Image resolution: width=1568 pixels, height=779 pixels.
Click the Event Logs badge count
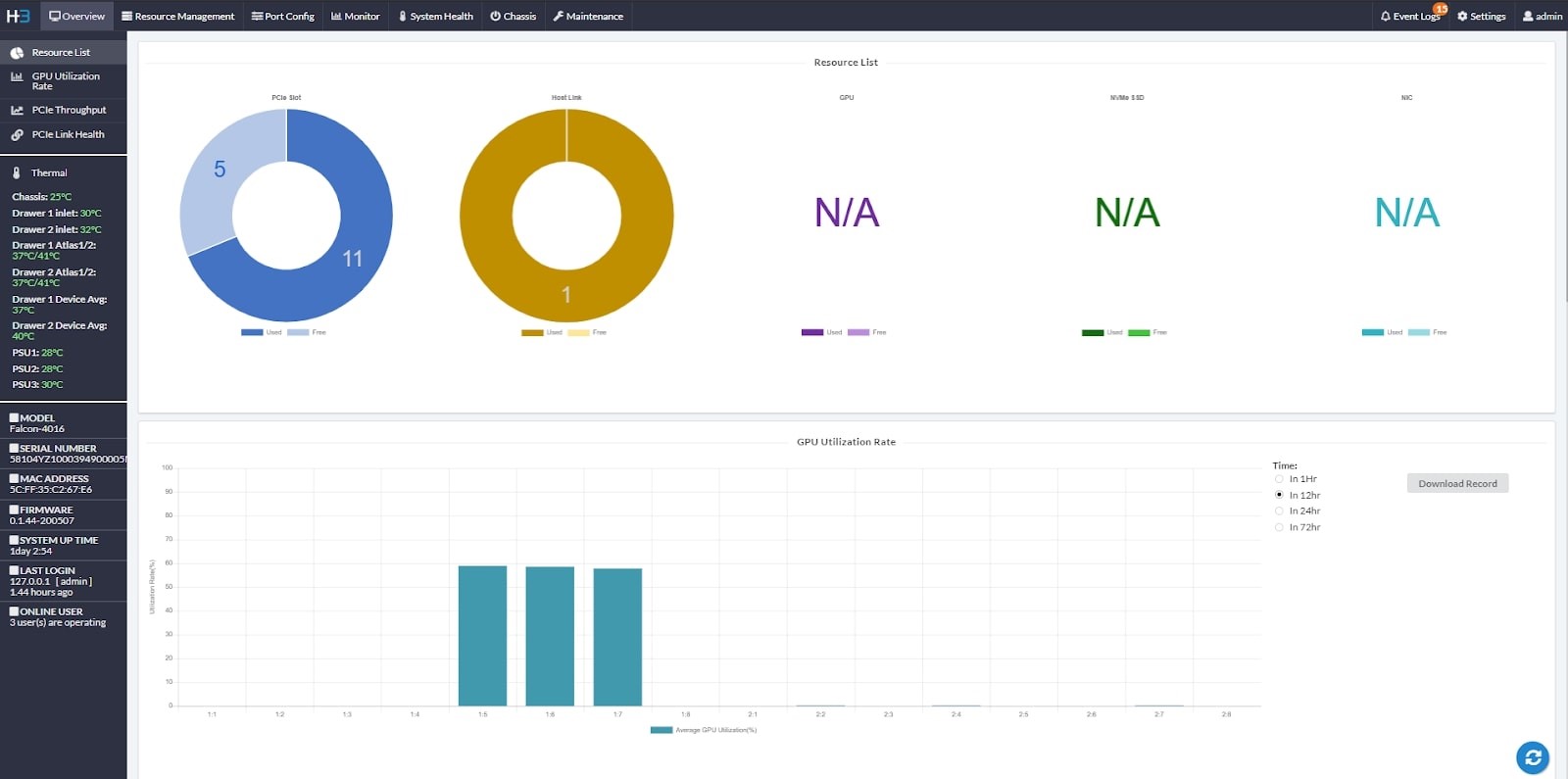1441,9
